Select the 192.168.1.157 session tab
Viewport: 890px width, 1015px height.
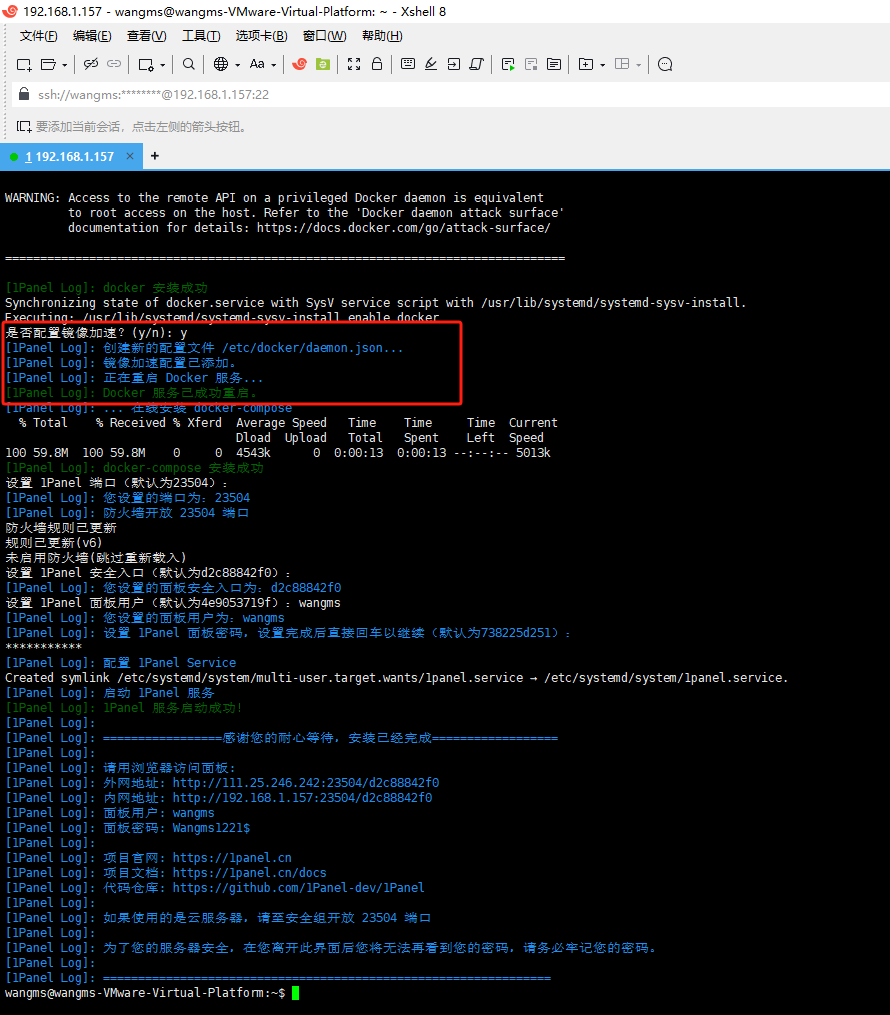pyautogui.click(x=70, y=157)
